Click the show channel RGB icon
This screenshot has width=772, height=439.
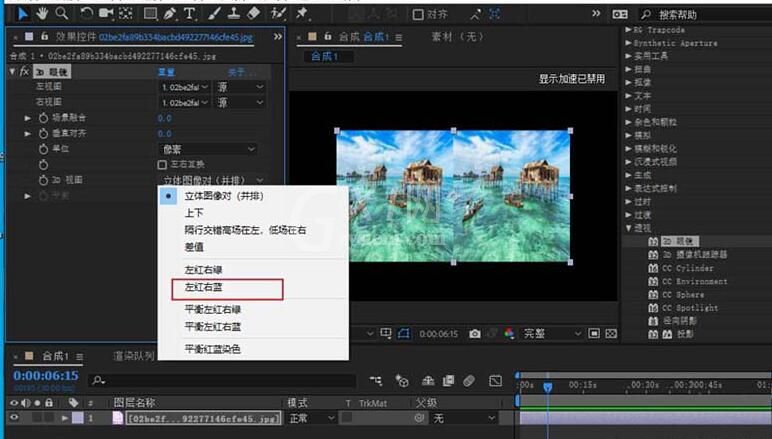(510, 334)
